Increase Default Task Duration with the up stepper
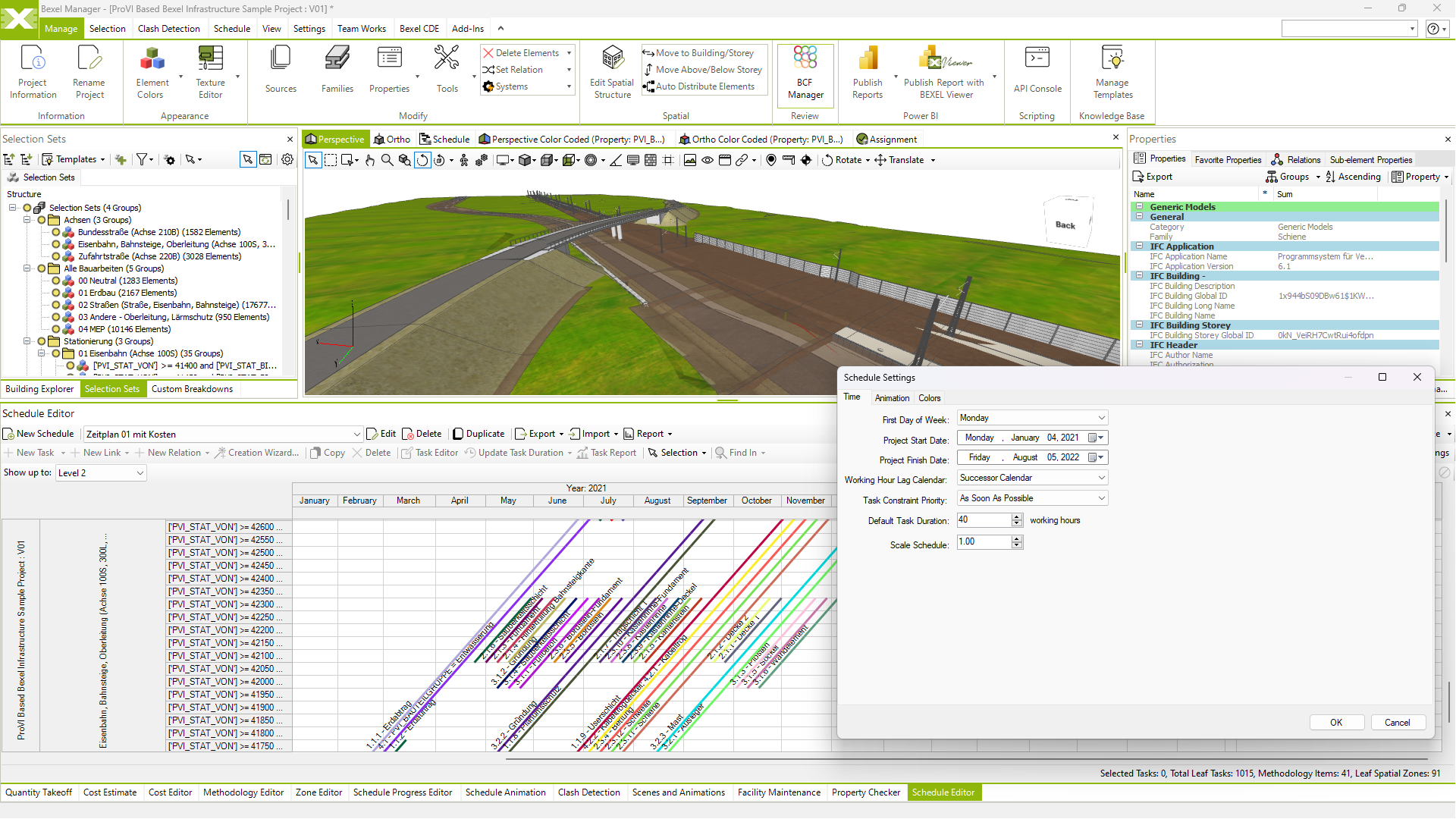Viewport: 1456px width, 819px height. coord(1017,516)
